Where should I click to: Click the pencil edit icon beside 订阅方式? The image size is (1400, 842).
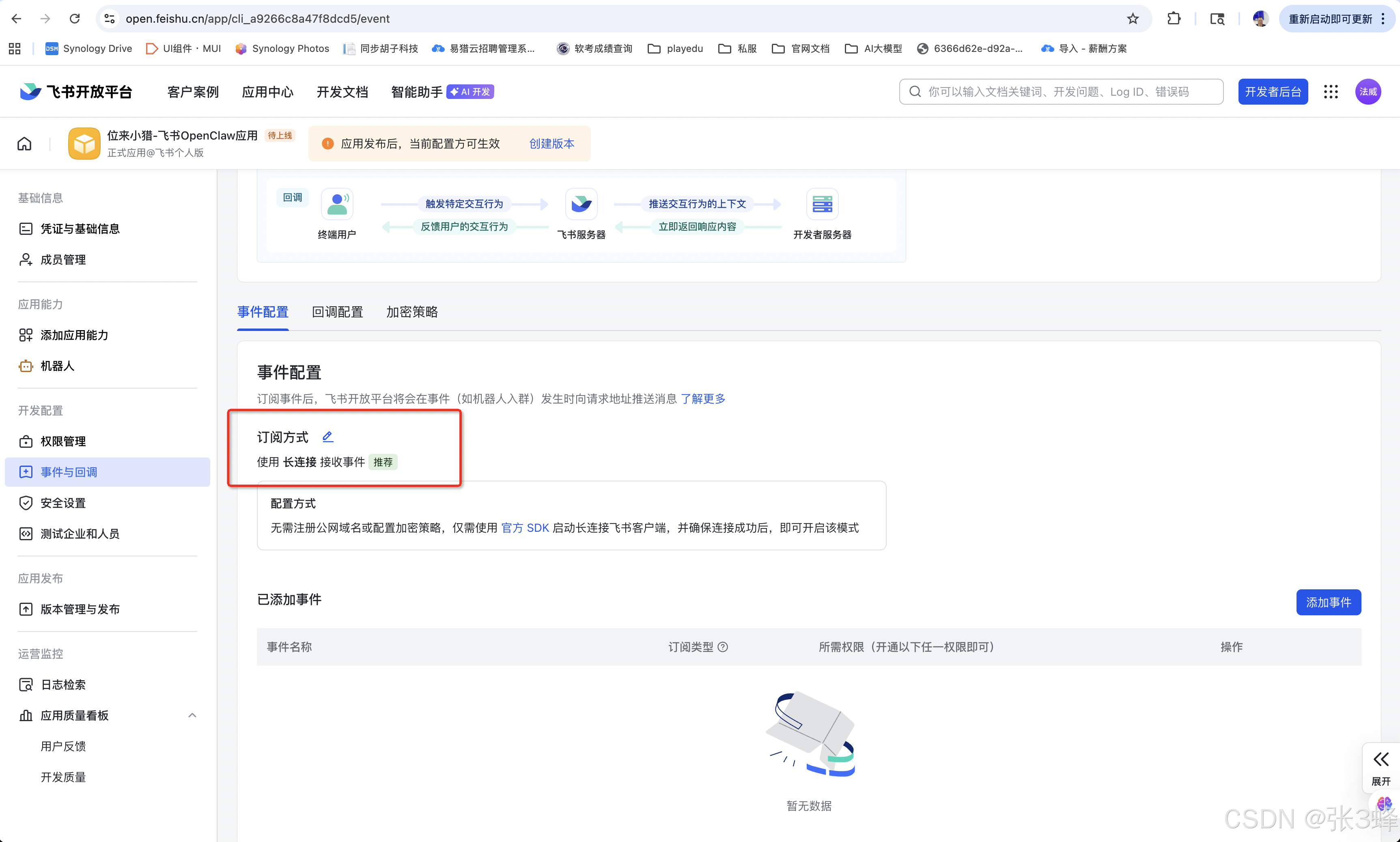(327, 436)
